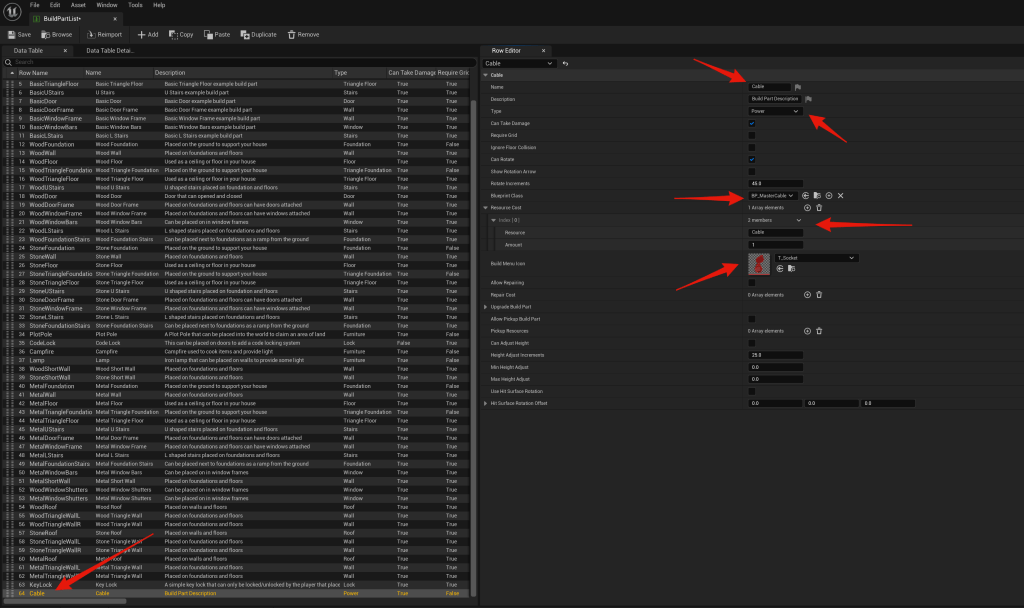The width and height of the screenshot is (1024, 608).
Task: Toggle the Allow Repairing checkbox
Action: pos(752,282)
